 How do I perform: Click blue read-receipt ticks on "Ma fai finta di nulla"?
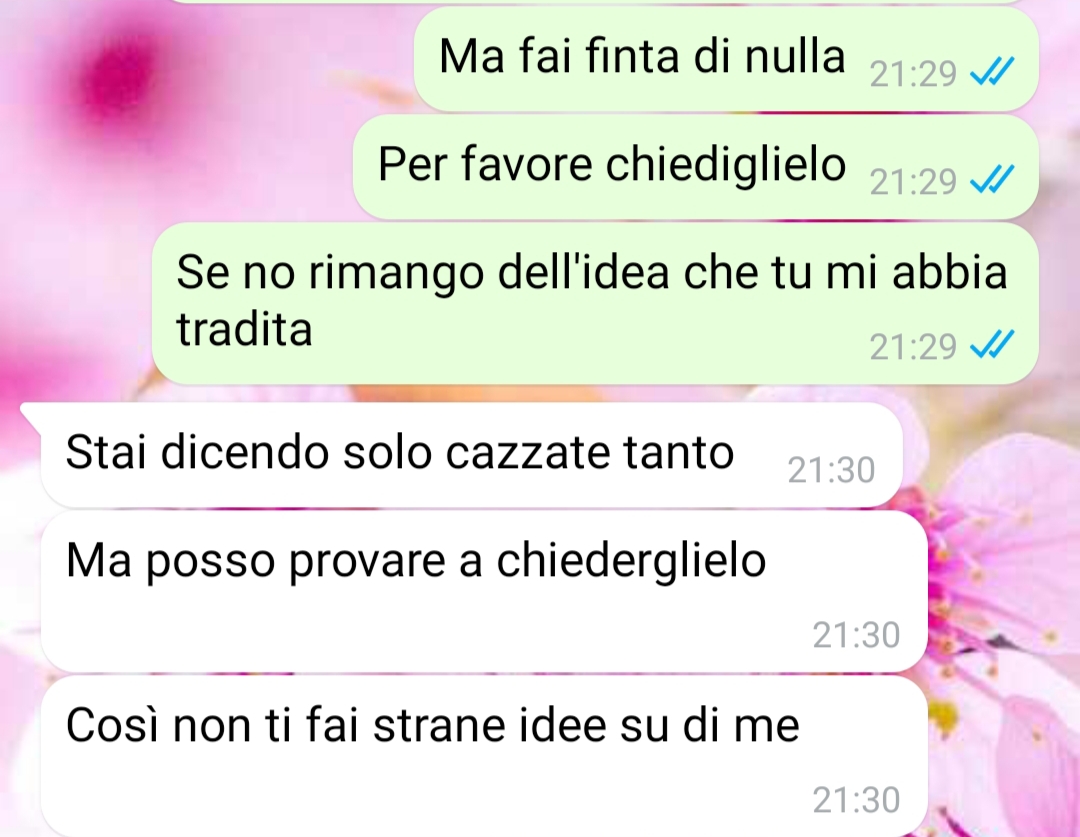(992, 71)
